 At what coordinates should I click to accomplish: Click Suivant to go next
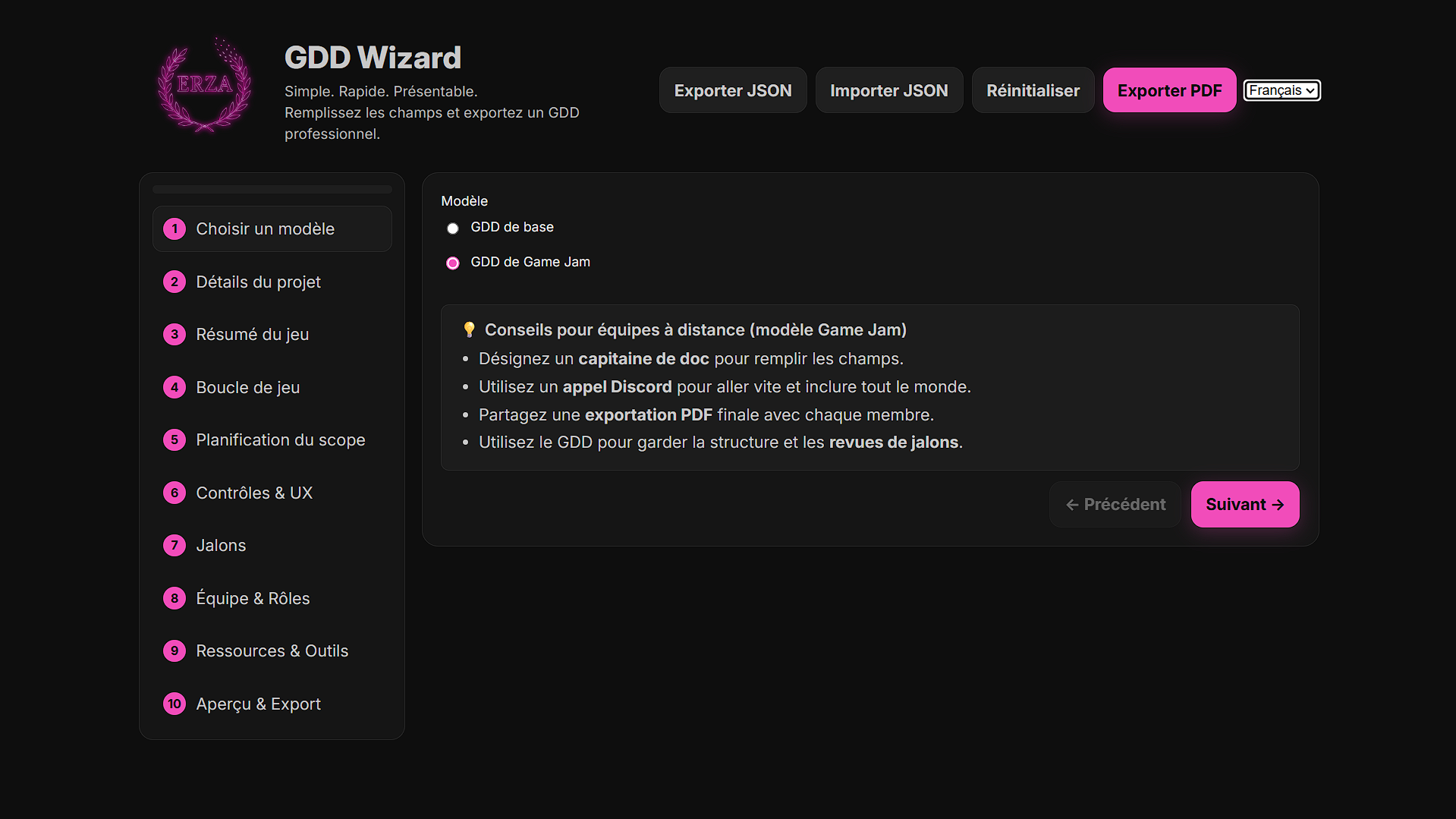(x=1244, y=505)
